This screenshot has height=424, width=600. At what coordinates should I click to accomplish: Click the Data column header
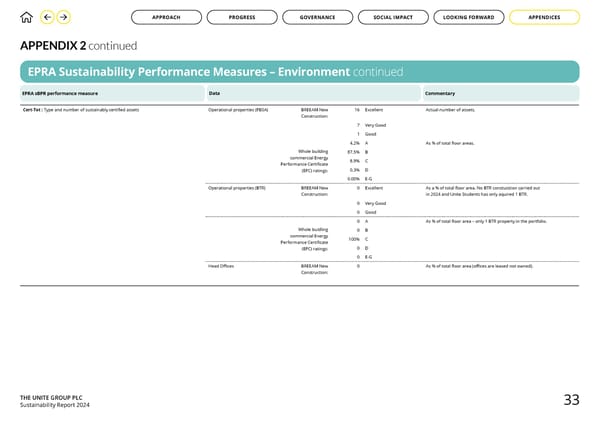click(x=214, y=93)
